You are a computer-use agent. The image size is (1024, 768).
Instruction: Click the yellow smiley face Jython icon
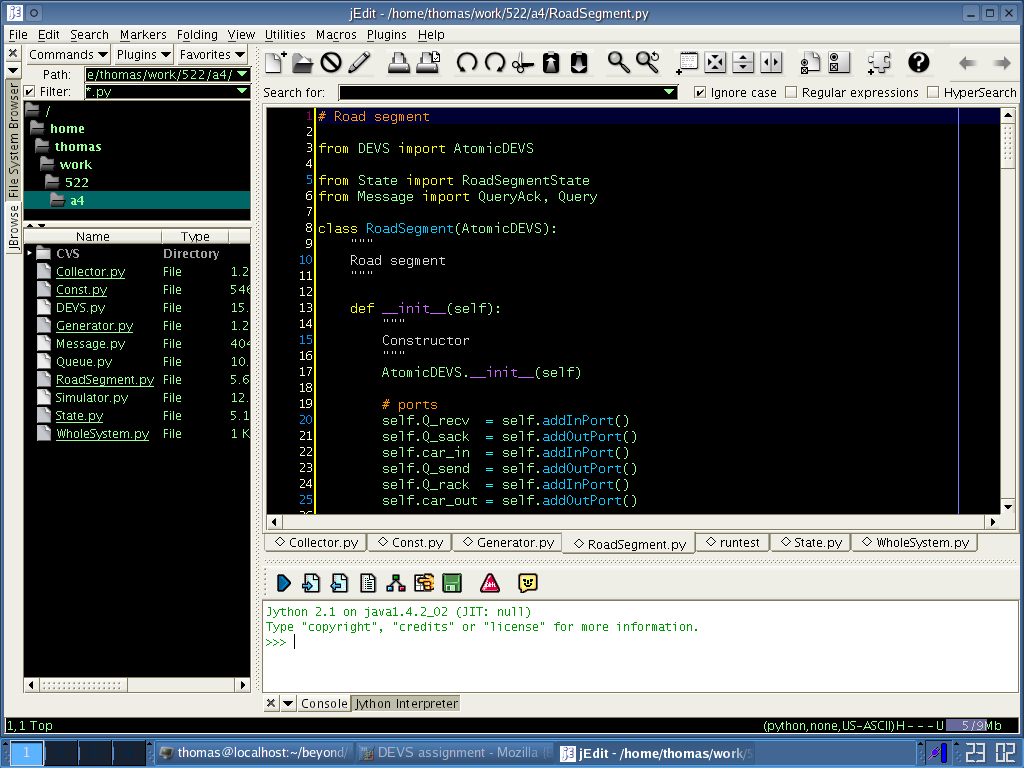point(528,583)
